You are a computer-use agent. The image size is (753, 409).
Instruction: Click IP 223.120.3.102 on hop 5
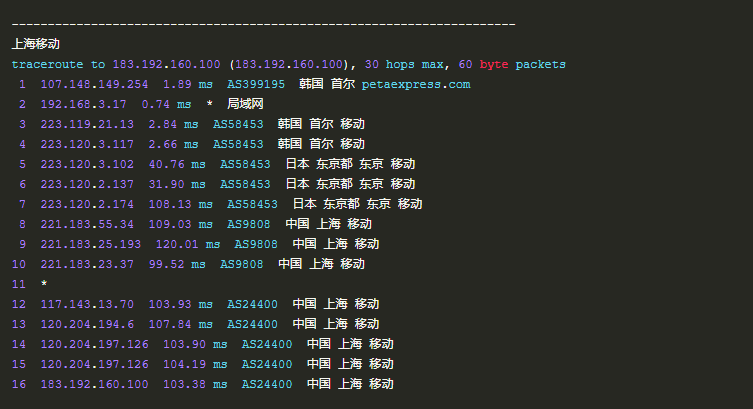tap(87, 164)
